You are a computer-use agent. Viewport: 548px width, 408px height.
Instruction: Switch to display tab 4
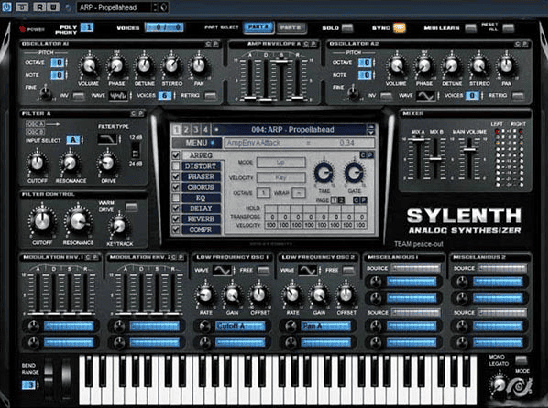coord(206,130)
